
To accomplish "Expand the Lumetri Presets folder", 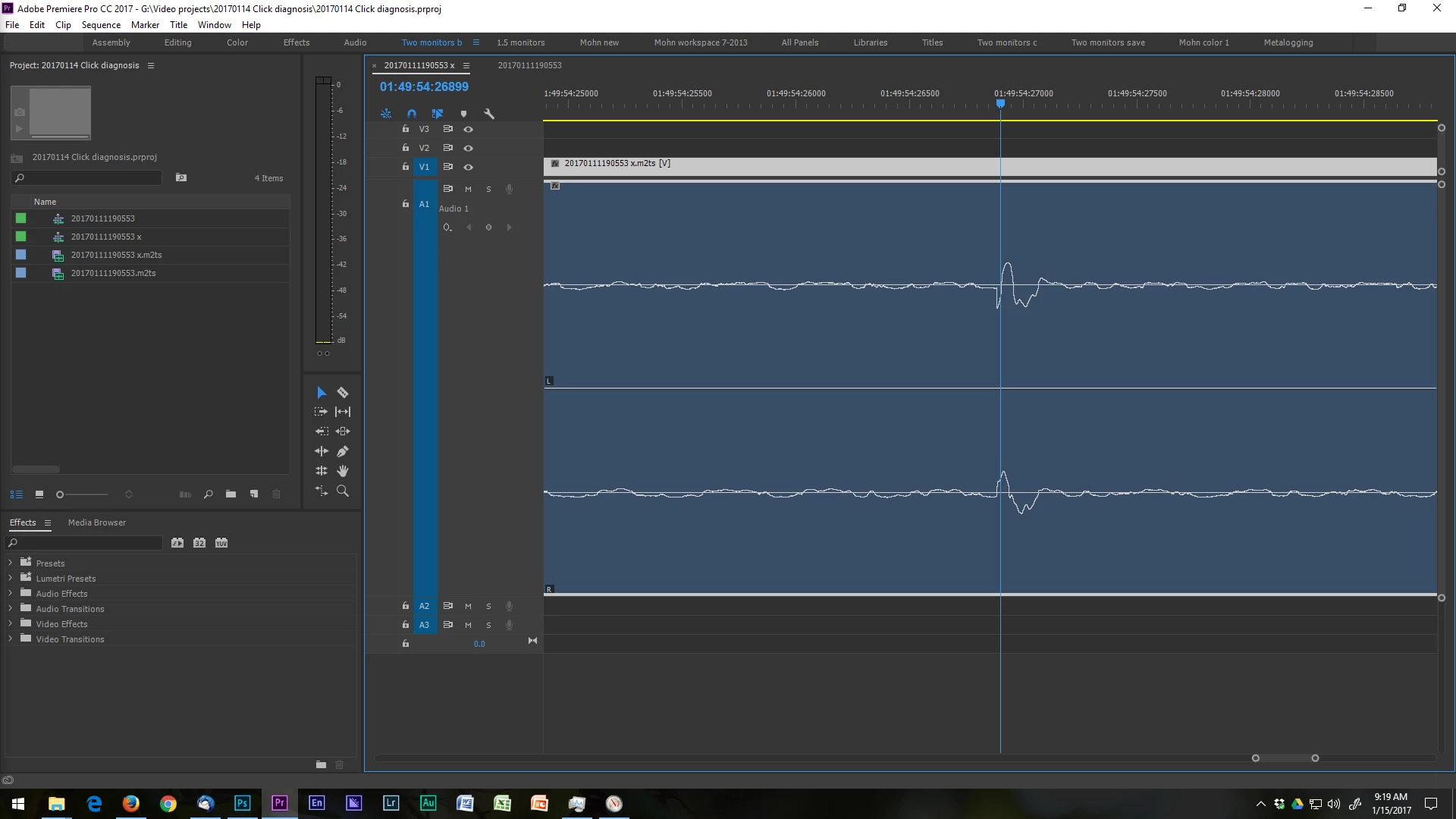I will 11,578.
